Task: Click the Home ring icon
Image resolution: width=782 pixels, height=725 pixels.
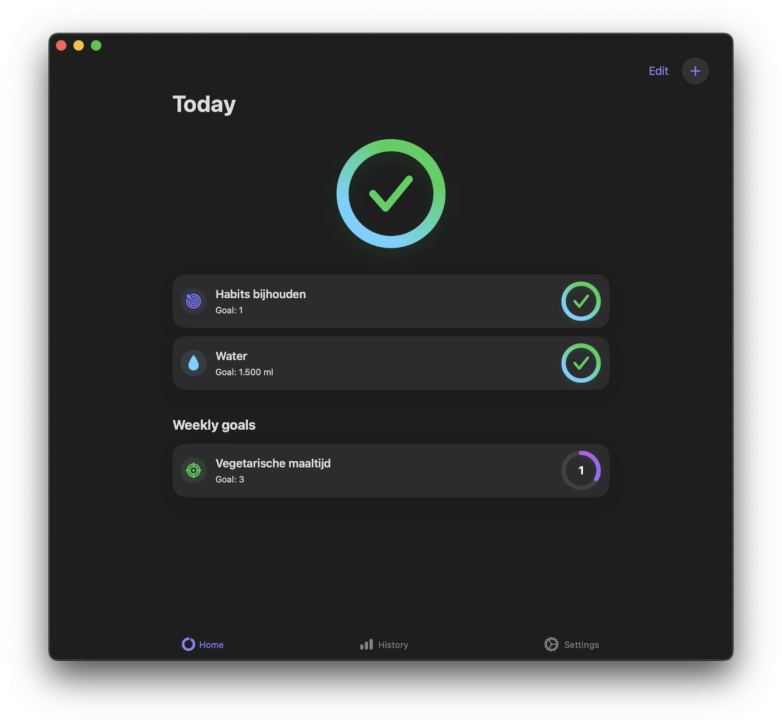Action: [x=188, y=644]
